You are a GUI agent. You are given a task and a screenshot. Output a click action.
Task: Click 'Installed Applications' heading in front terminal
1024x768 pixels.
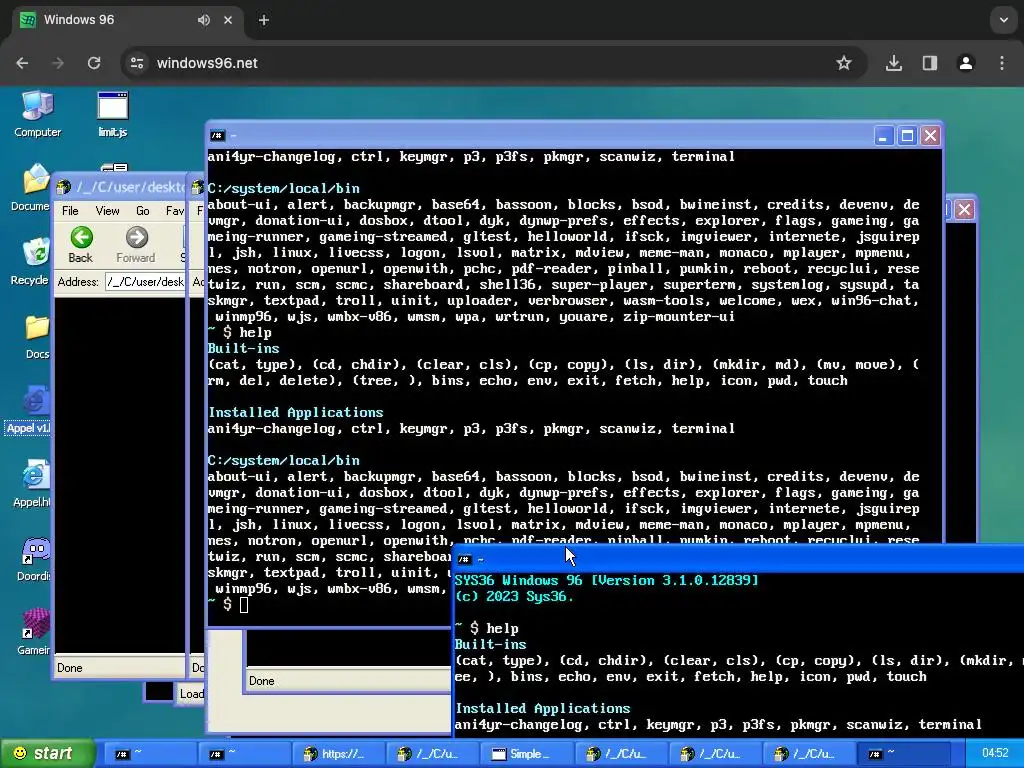(x=543, y=708)
